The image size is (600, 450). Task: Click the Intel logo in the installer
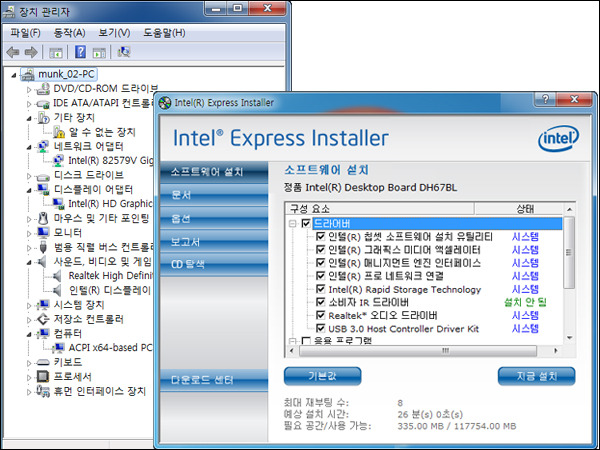559,139
